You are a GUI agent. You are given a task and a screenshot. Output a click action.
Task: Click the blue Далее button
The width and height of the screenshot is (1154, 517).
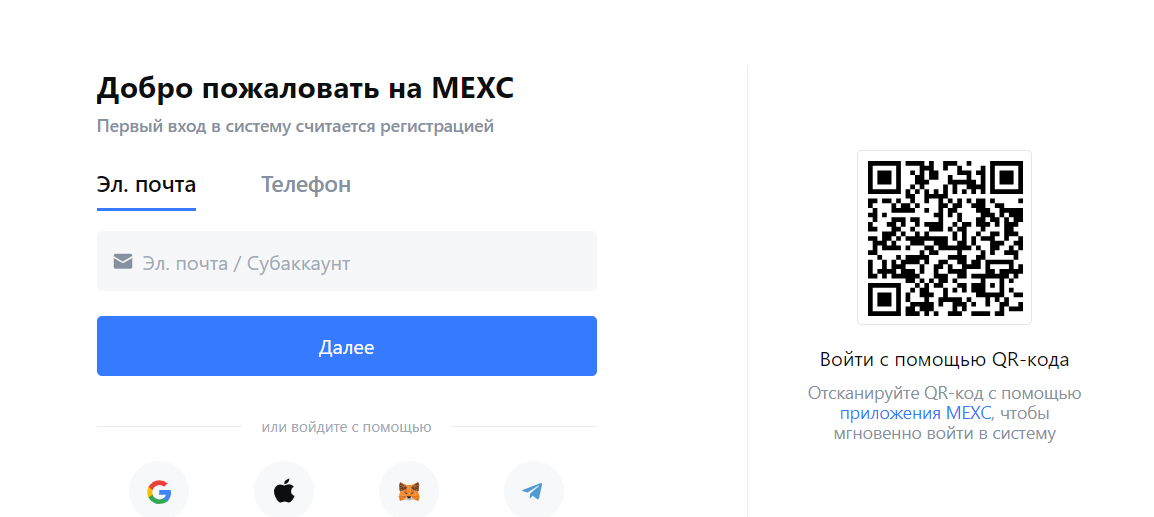pos(347,346)
